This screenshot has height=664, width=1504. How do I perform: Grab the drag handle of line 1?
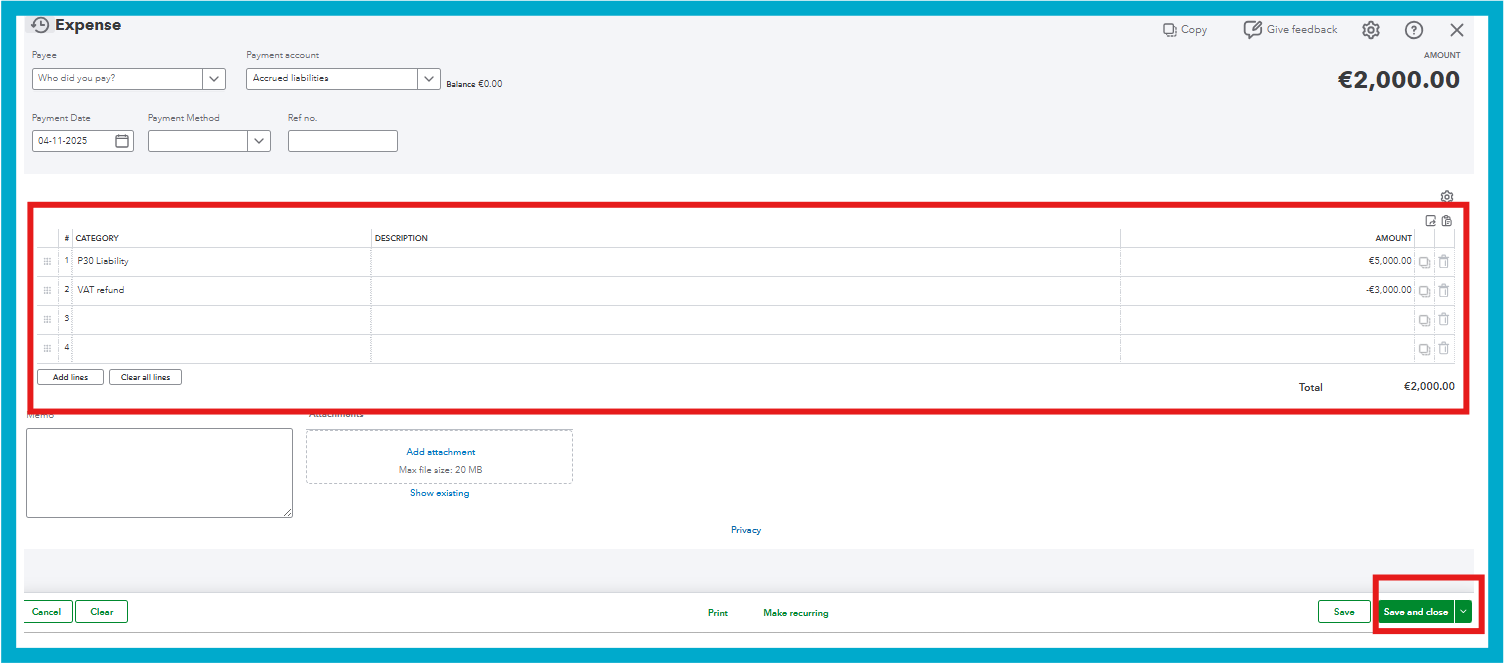[x=47, y=262]
